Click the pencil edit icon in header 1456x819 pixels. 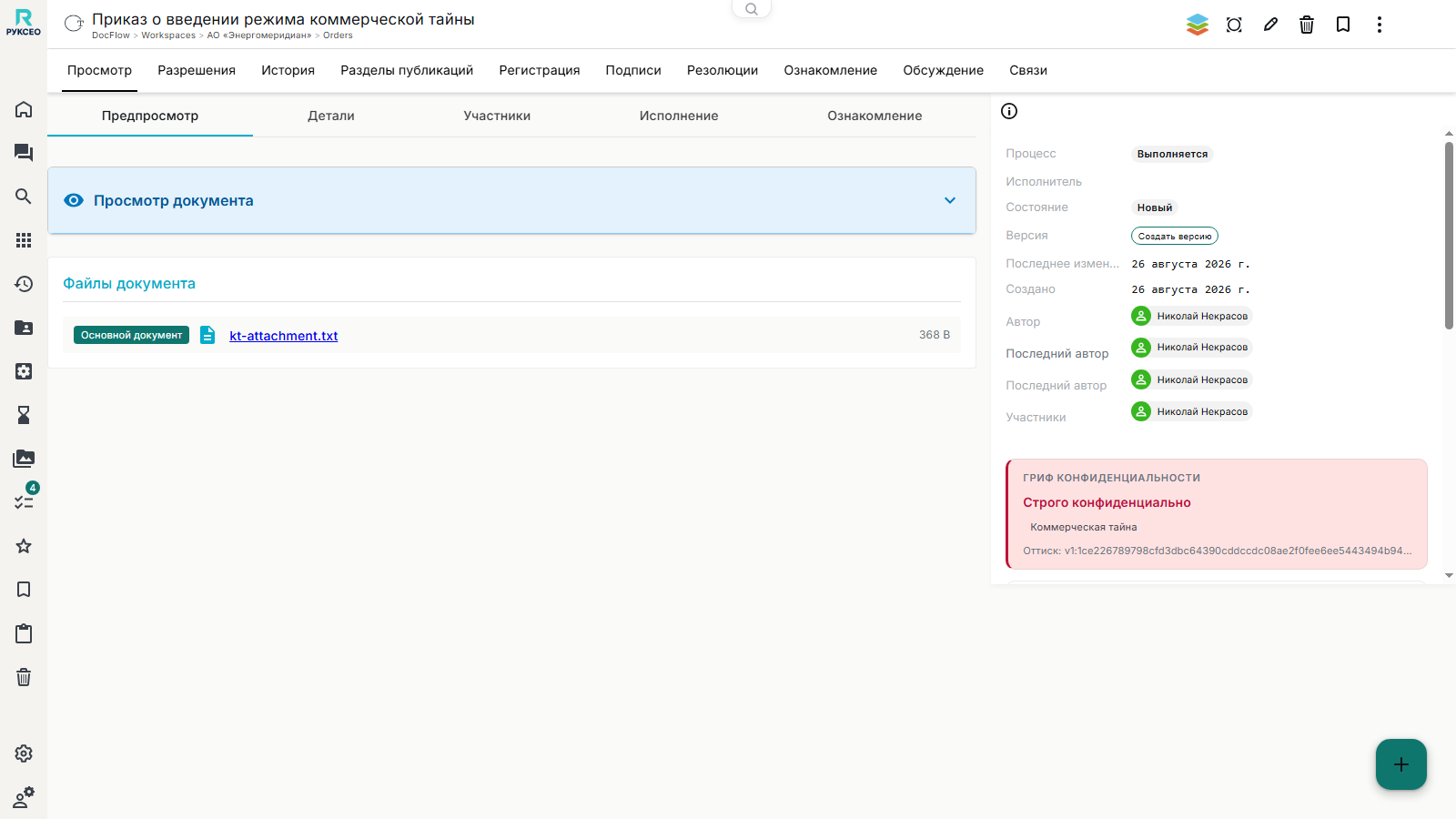(x=1270, y=25)
